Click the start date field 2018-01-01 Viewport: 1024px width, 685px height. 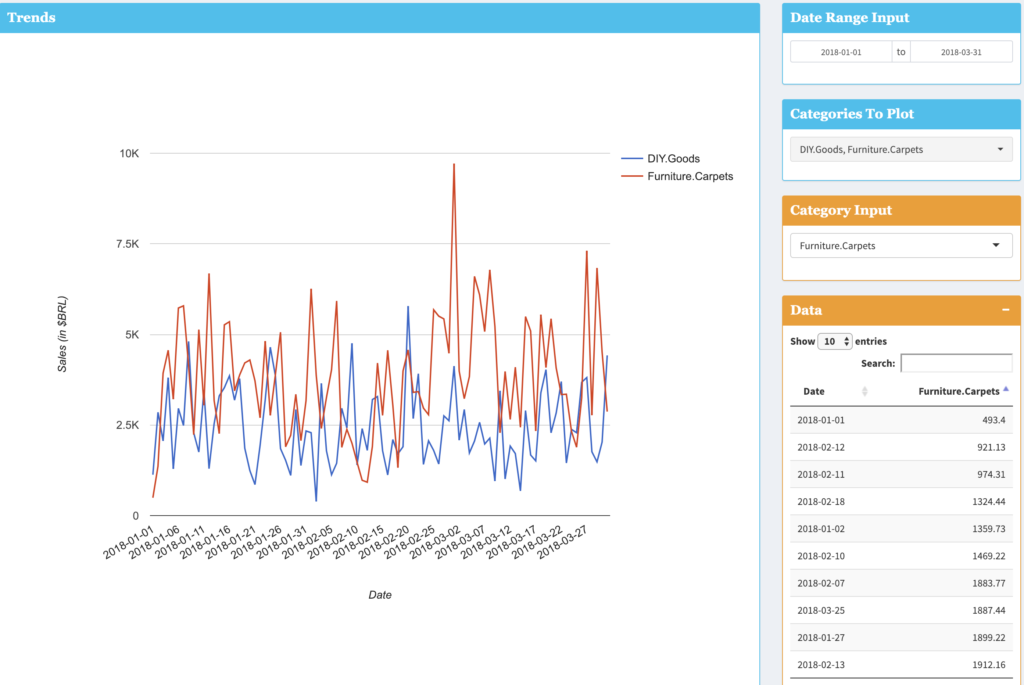(840, 52)
